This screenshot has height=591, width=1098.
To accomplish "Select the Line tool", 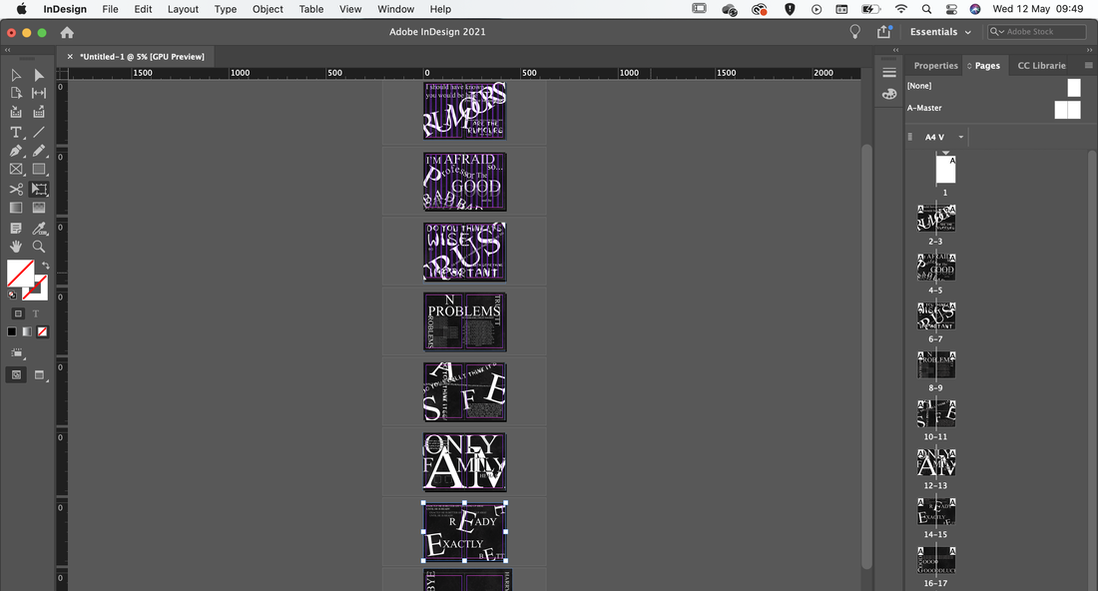I will point(39,132).
